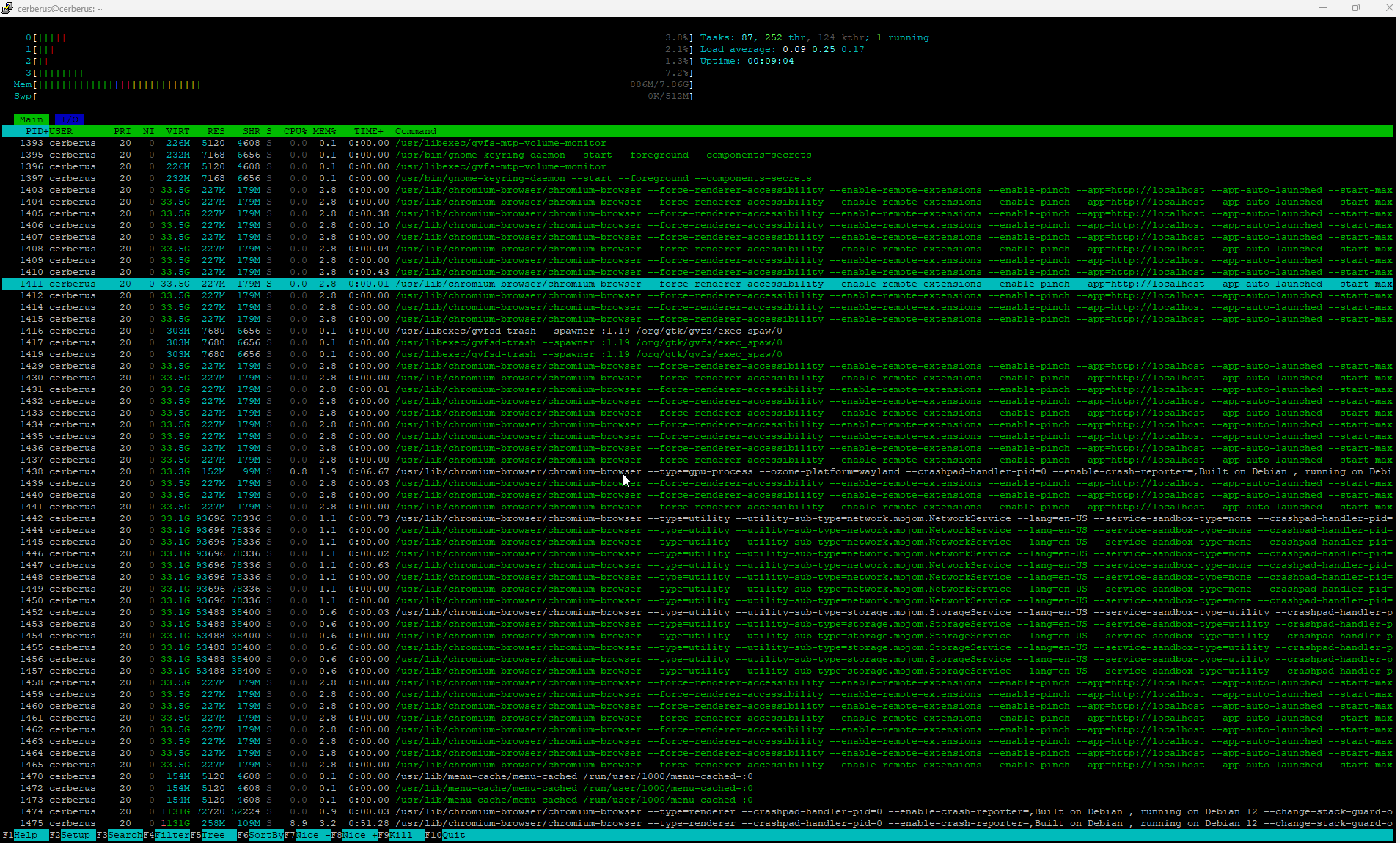Sort by the SHR column header
1400x843 pixels.
(252, 131)
